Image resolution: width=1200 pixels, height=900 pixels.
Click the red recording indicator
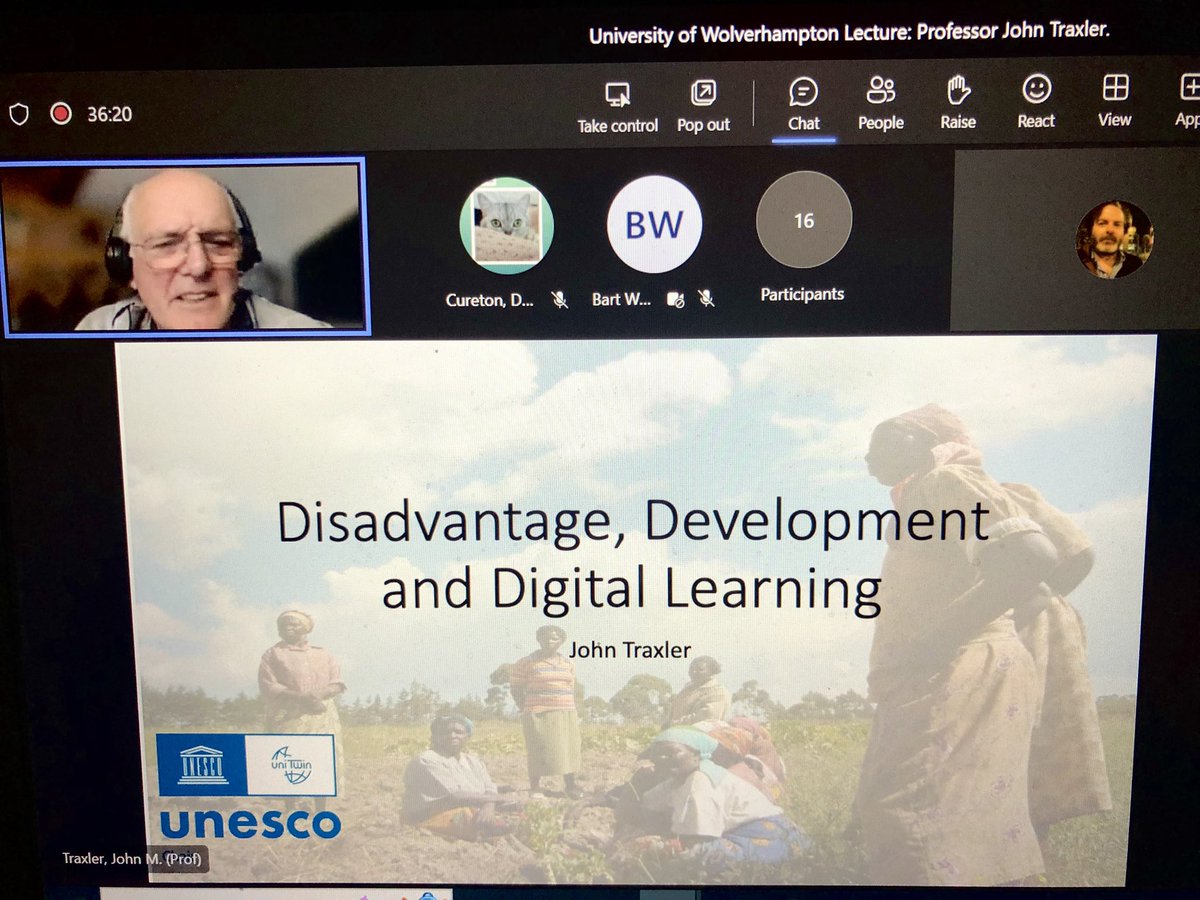(x=61, y=113)
